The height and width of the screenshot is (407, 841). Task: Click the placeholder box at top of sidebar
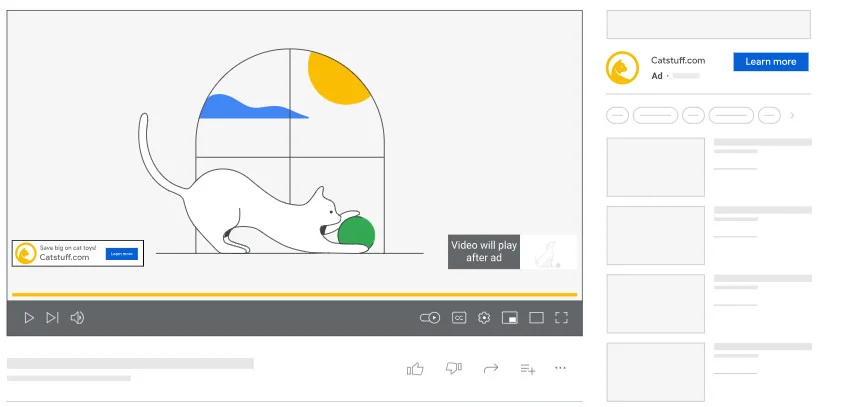709,25
